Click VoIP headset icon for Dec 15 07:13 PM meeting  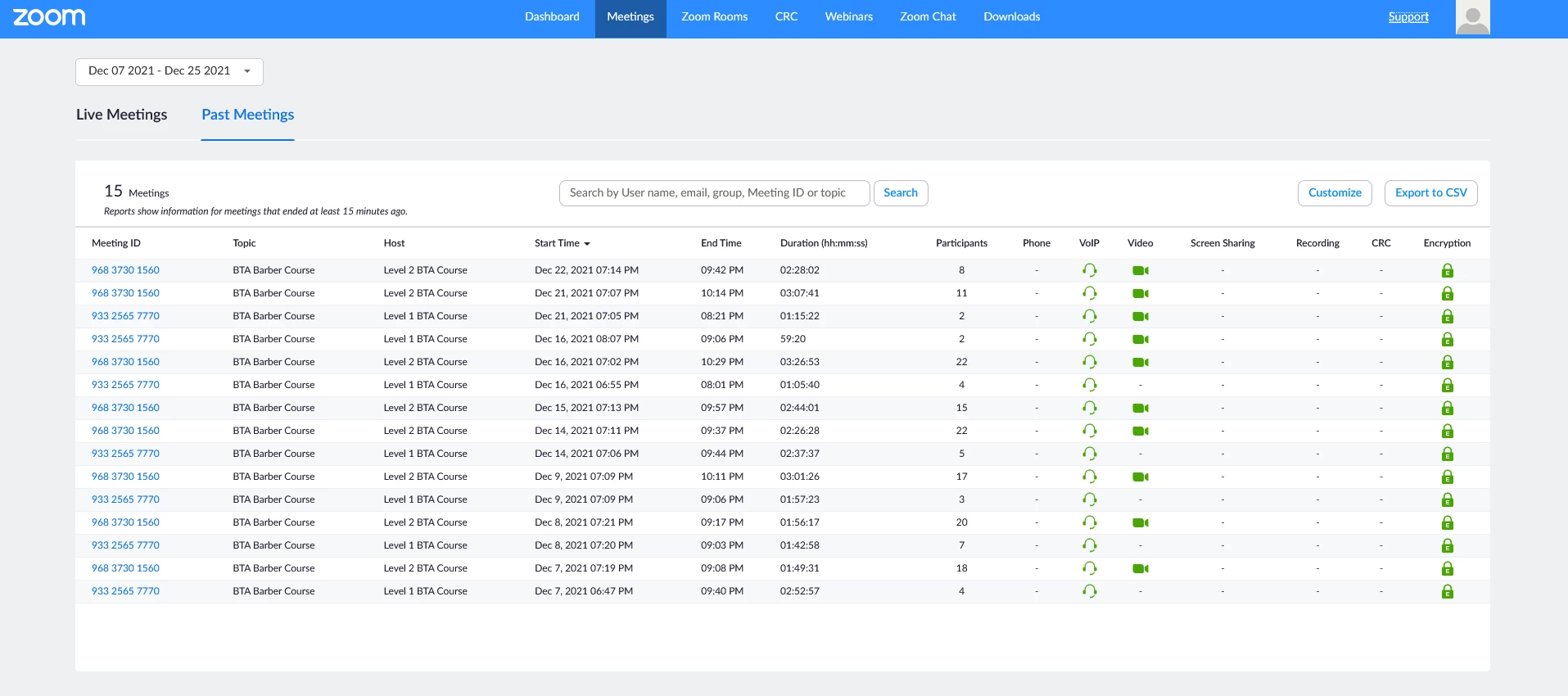[1089, 408]
